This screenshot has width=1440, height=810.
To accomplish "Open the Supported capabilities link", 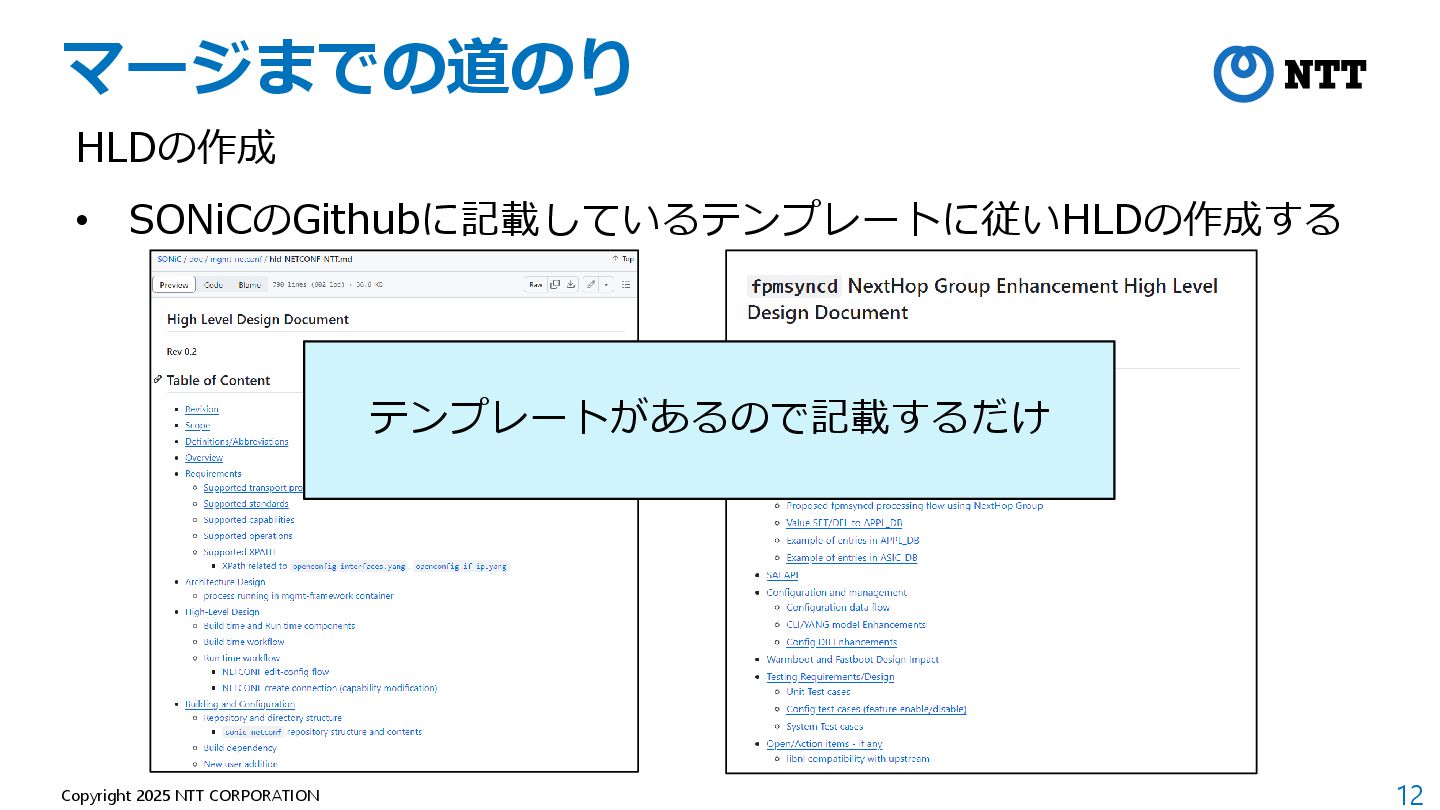I will tap(249, 520).
